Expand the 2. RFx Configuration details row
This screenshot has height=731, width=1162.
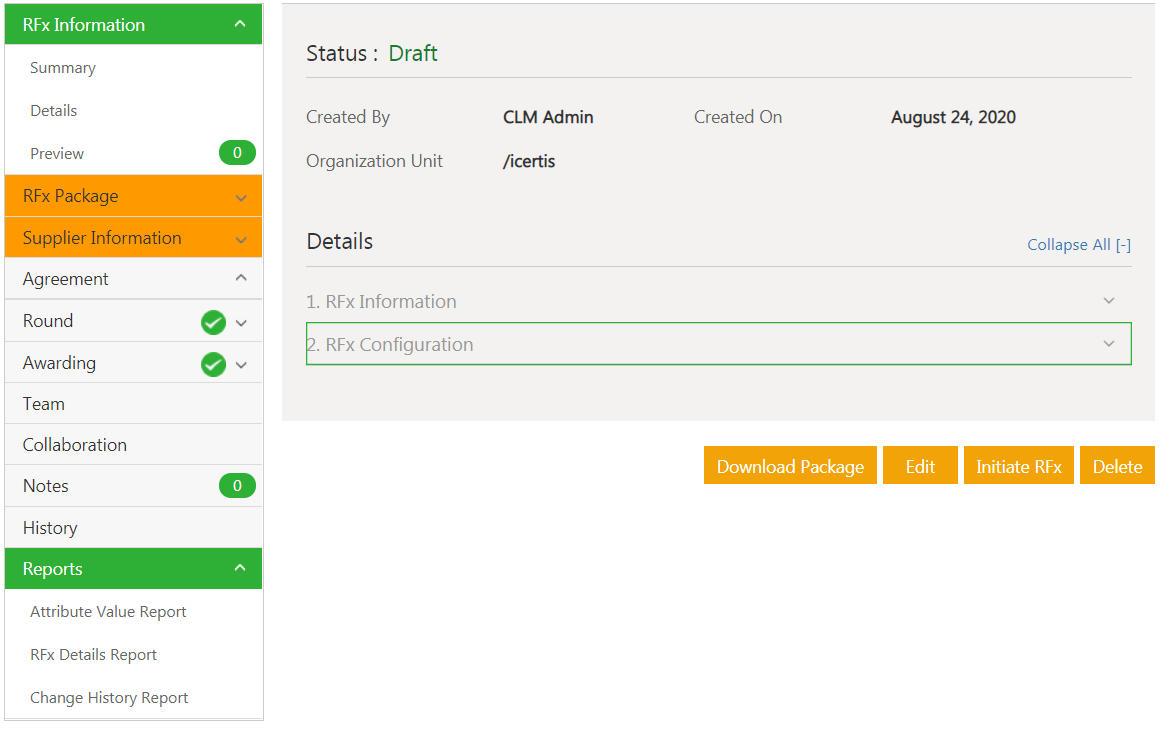point(1108,344)
